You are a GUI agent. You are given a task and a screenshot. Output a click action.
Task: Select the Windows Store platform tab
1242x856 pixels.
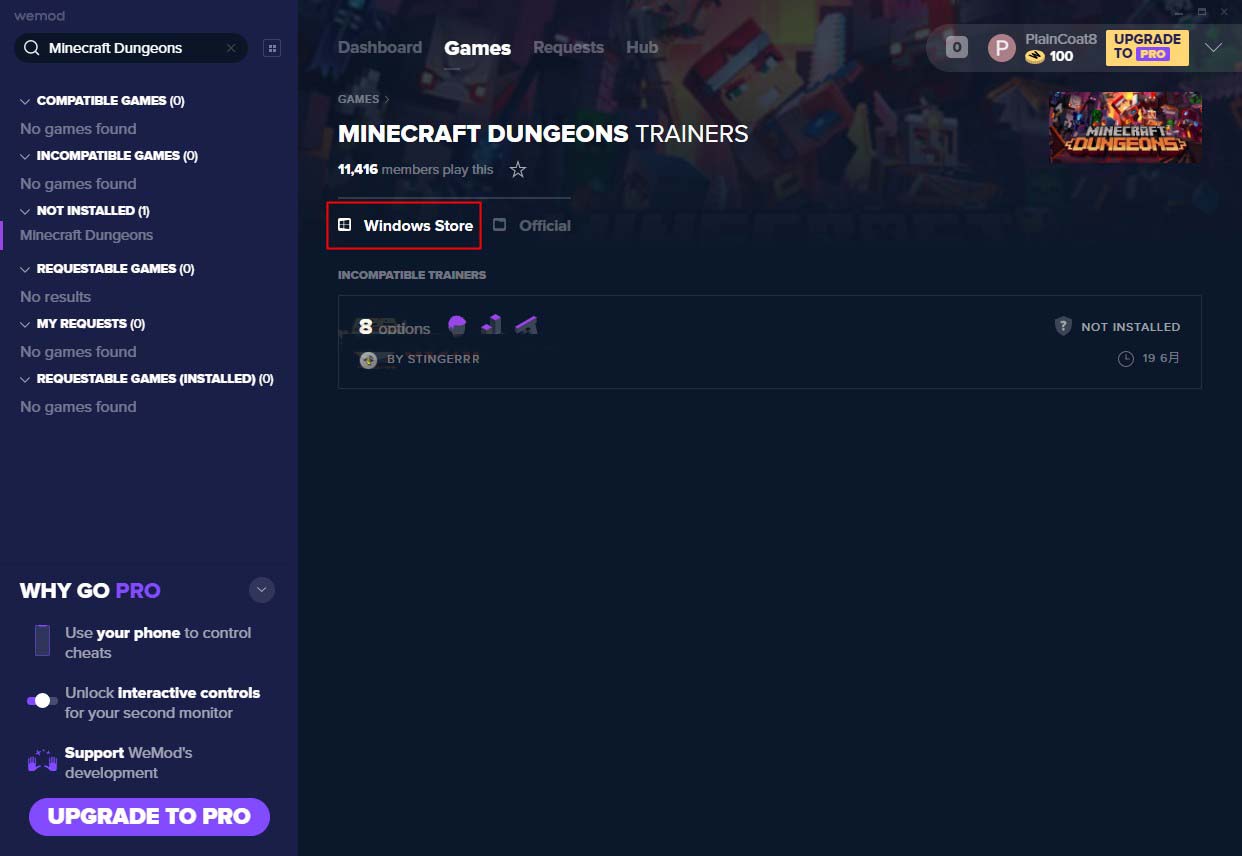(x=405, y=225)
